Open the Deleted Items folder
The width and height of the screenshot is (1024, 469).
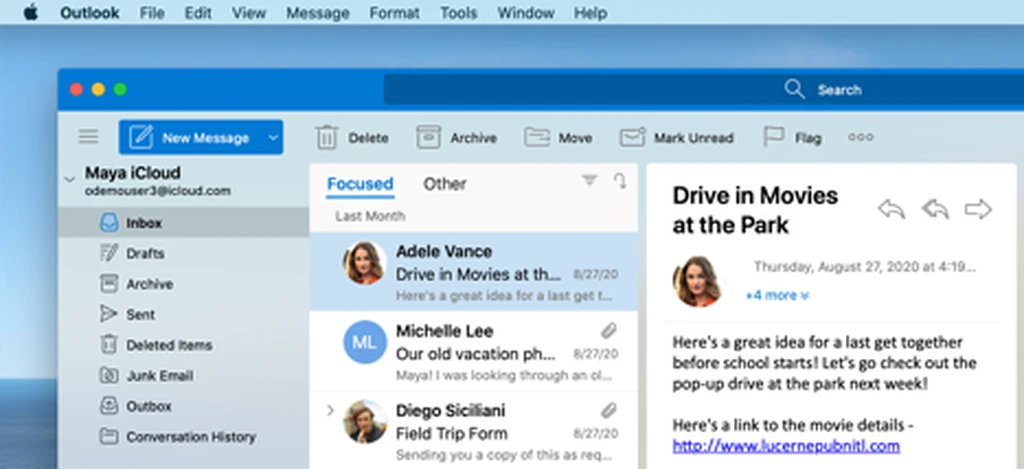(184, 345)
